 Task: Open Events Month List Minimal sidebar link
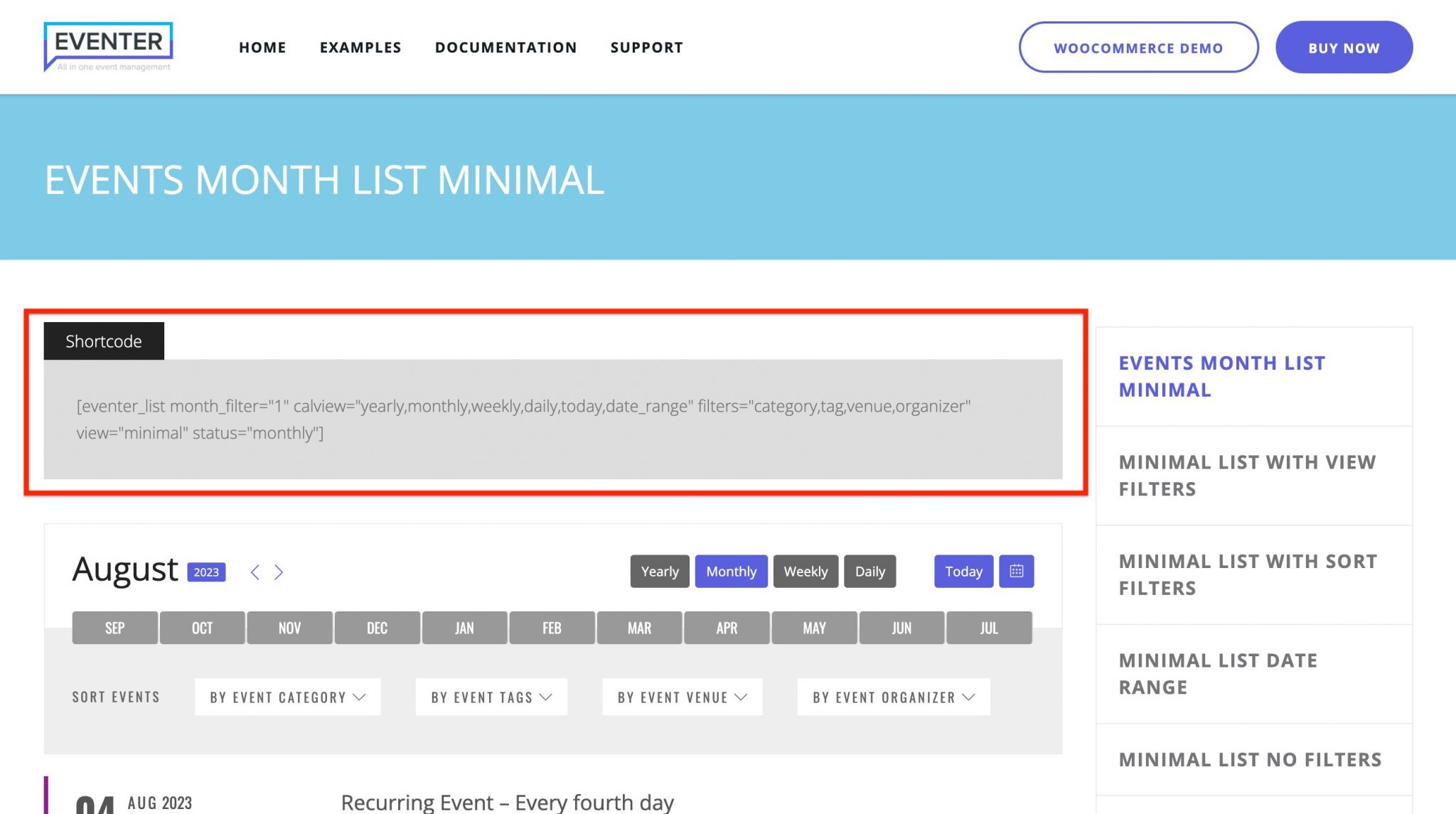(x=1222, y=376)
